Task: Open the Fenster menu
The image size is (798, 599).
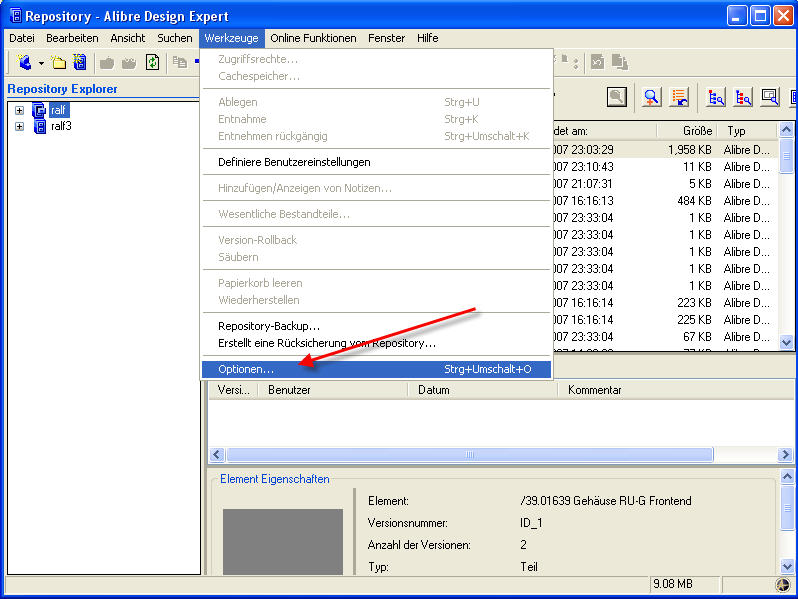Action: pos(386,38)
